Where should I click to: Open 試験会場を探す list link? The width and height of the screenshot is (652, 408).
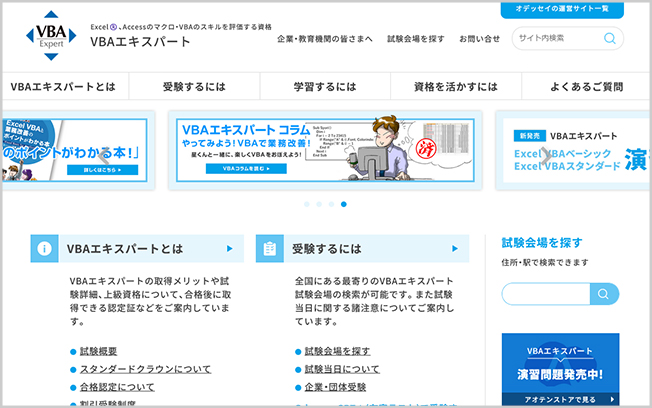pos(337,351)
